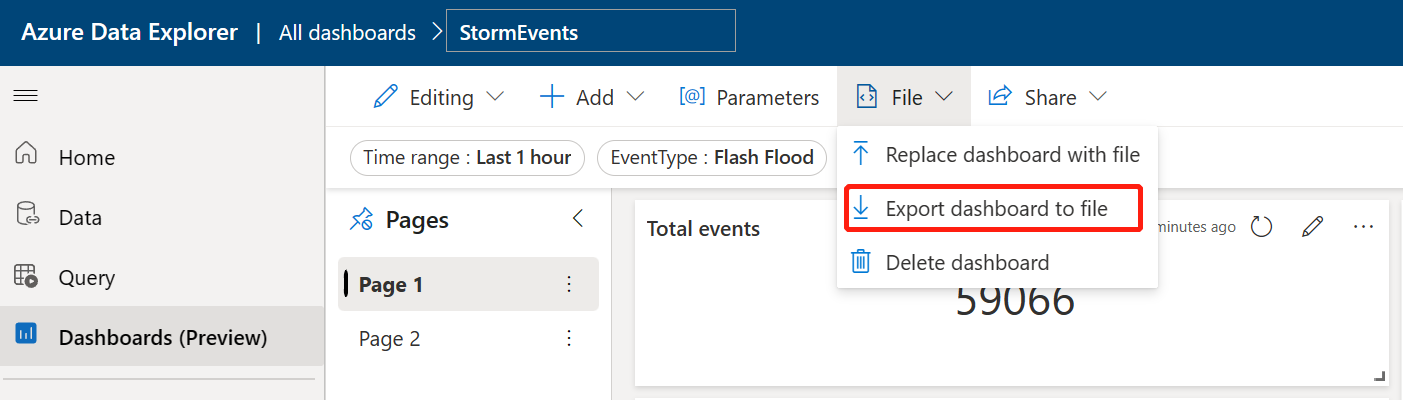Viewport: 1403px width, 400px height.
Task: Open Total events tile more menu
Action: (x=1363, y=227)
